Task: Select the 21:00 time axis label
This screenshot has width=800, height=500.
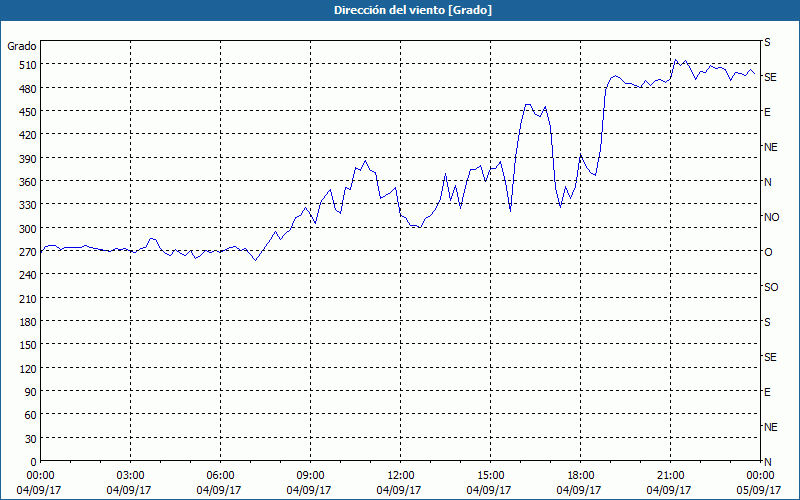Action: coord(670,476)
